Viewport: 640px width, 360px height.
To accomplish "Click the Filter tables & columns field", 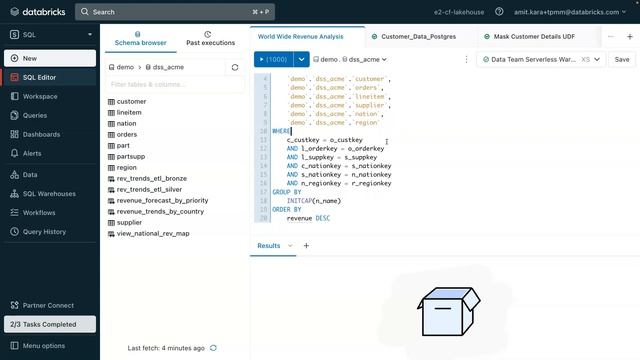I will click(176, 84).
